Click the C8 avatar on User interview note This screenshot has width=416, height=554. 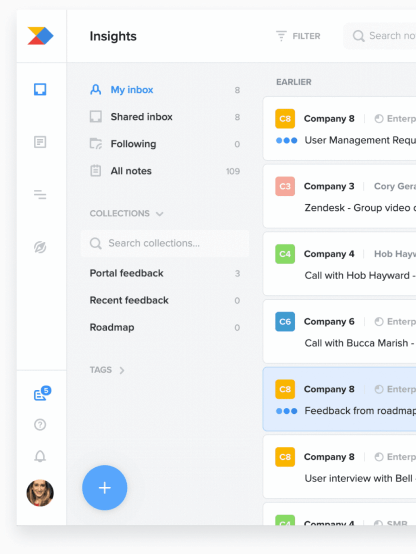(x=285, y=457)
